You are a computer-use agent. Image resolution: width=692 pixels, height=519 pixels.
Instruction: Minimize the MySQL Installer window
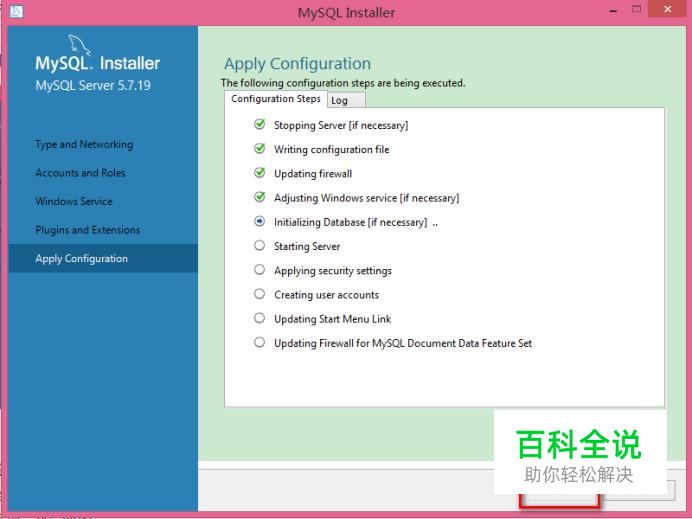pos(613,11)
